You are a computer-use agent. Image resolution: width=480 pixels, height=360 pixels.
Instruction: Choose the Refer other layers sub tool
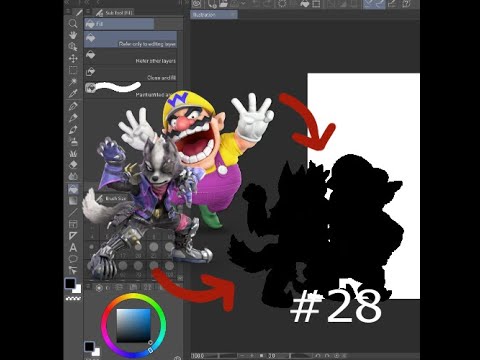pyautogui.click(x=130, y=57)
